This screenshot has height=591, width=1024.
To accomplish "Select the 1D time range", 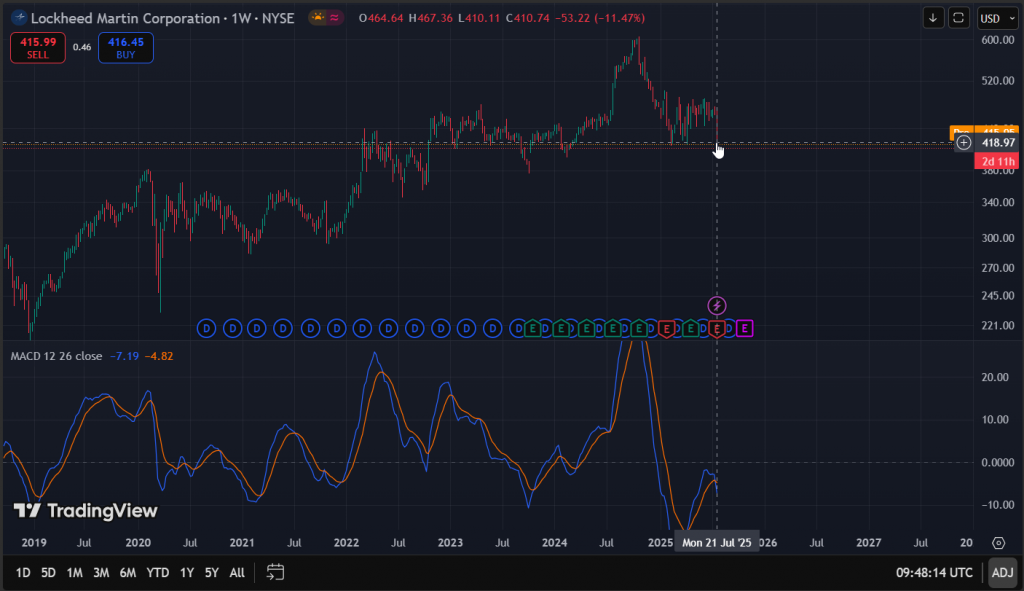I will point(23,573).
